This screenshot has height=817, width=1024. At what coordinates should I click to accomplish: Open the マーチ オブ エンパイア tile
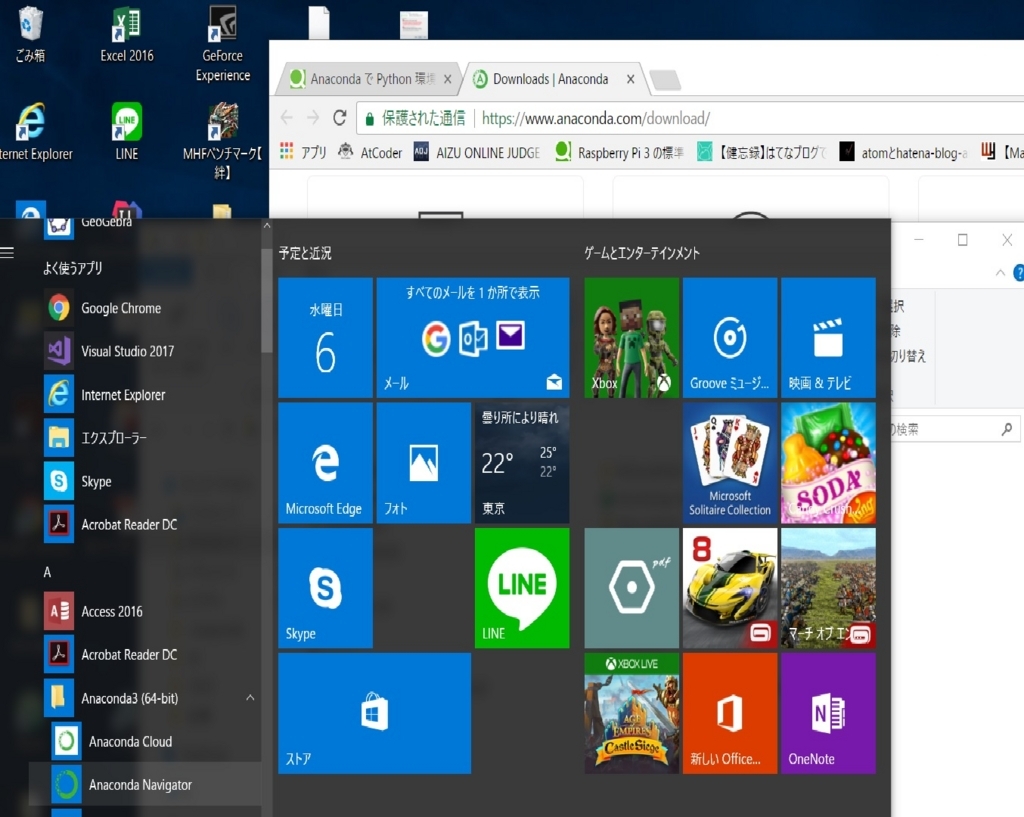[x=828, y=588]
